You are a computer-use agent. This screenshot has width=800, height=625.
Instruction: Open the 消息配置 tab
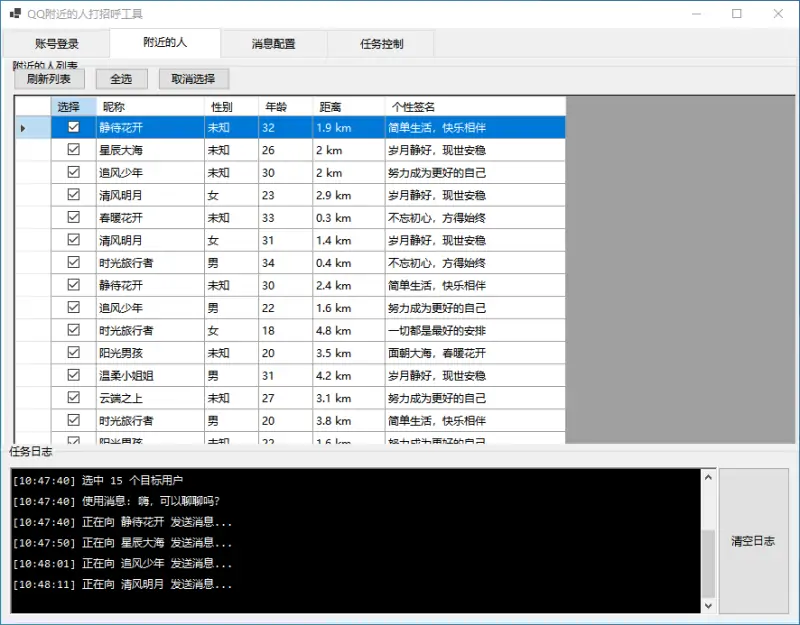[x=273, y=44]
